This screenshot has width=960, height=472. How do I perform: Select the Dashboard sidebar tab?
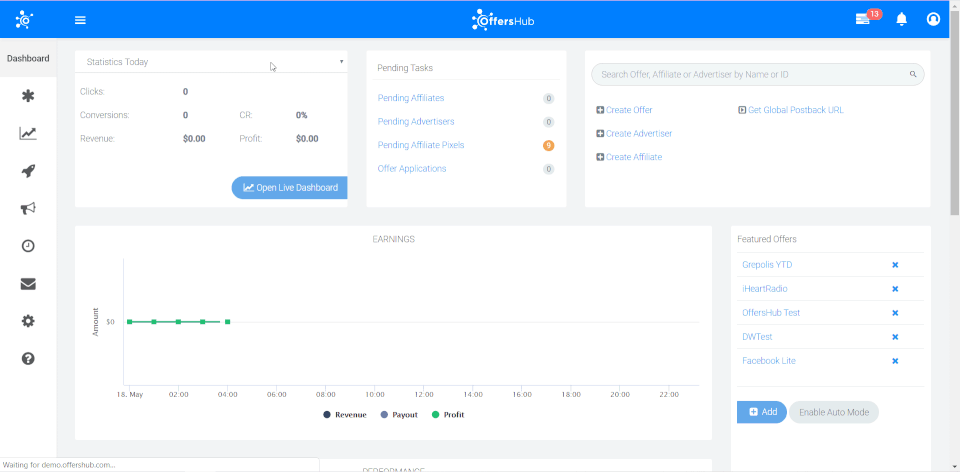click(x=28, y=58)
